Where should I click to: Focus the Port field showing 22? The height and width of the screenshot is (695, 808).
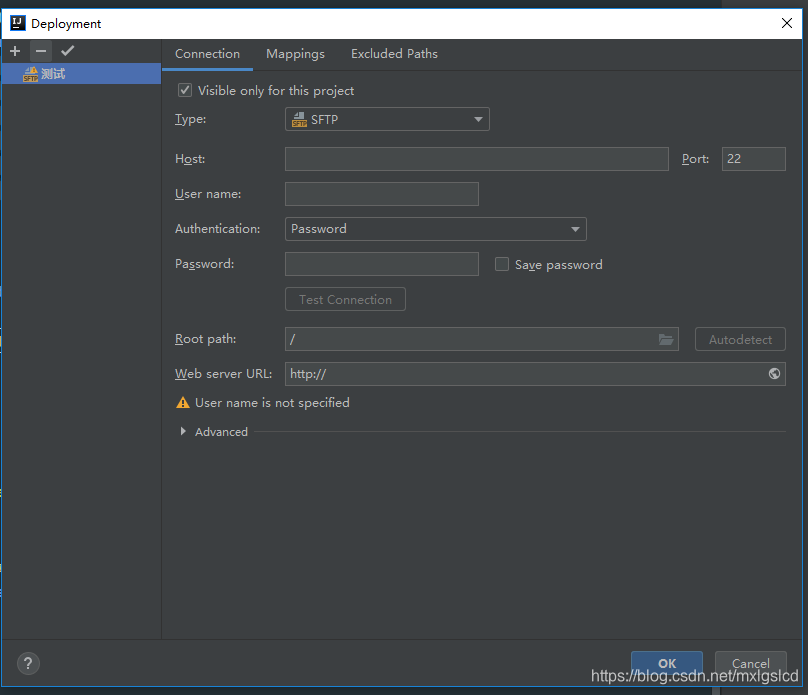(x=753, y=159)
